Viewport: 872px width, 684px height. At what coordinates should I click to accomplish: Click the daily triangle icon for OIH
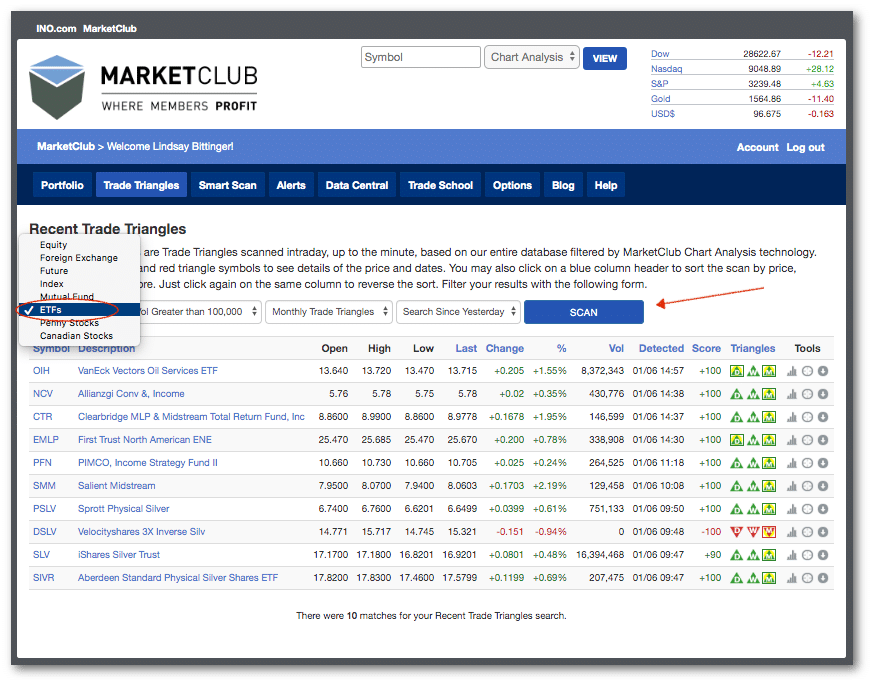tap(736, 371)
